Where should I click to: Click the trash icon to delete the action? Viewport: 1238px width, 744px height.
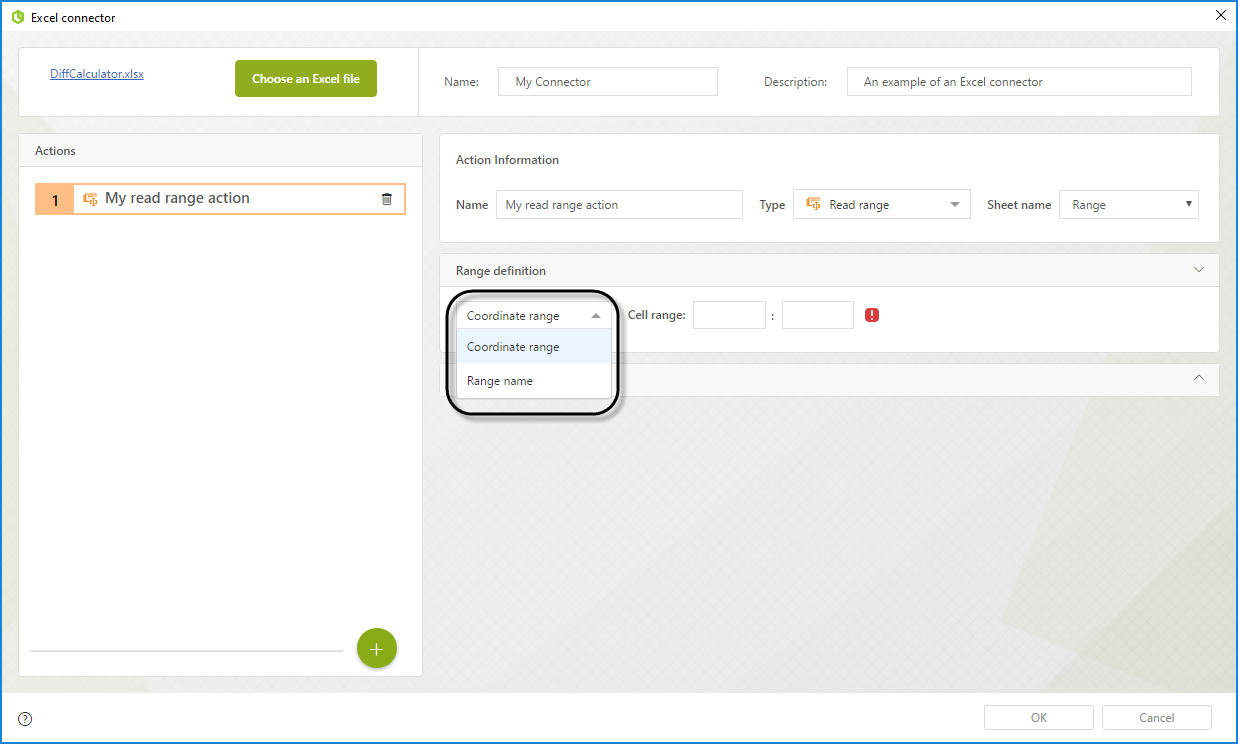(387, 199)
